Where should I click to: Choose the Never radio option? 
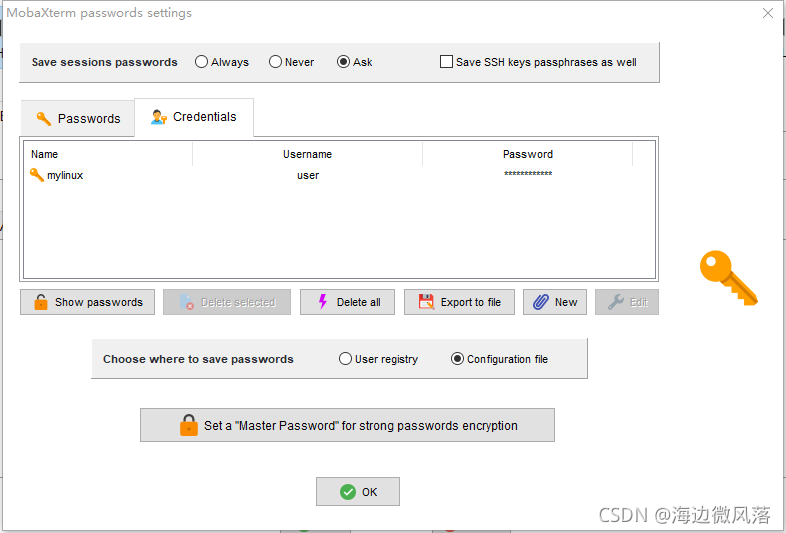coord(276,62)
